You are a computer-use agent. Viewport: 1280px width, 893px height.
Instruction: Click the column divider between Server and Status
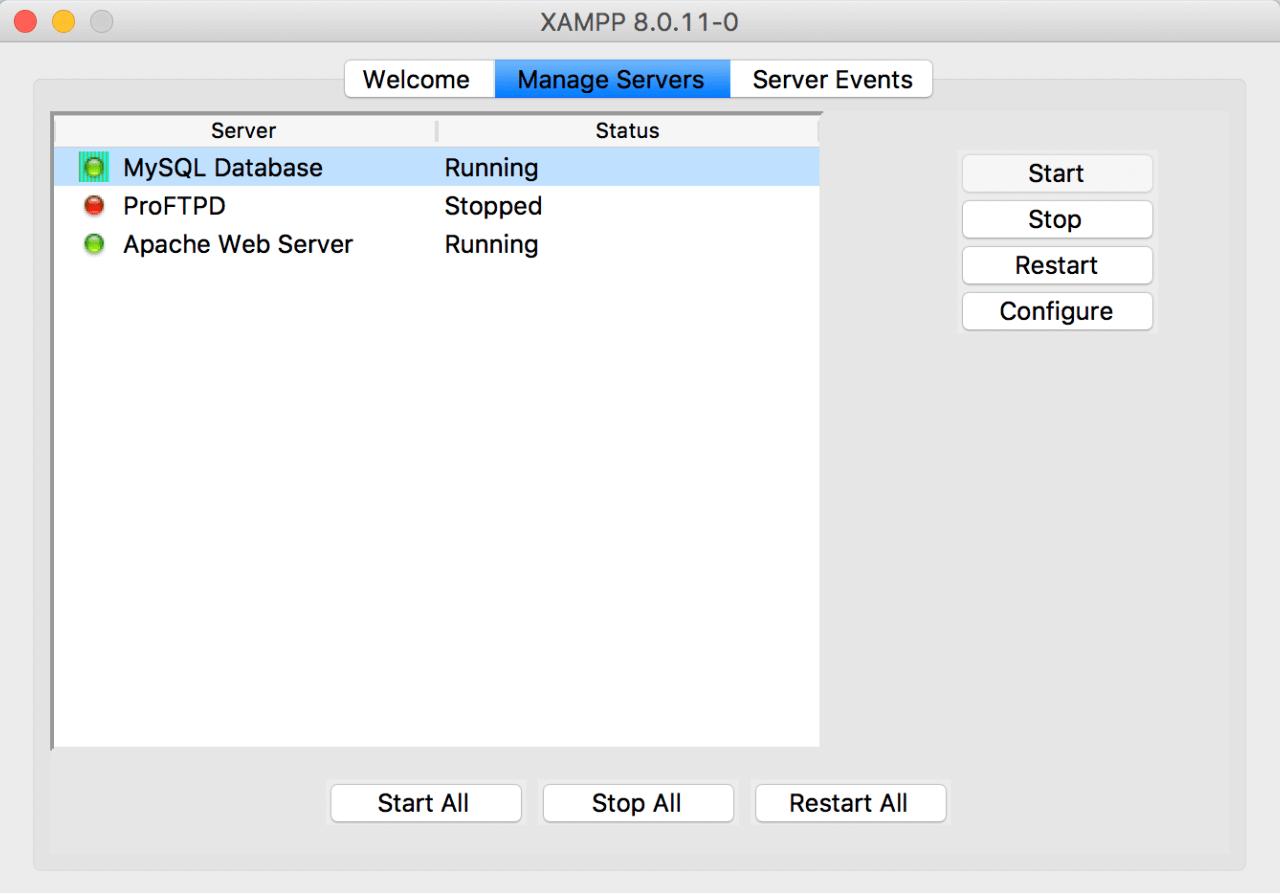(x=437, y=130)
